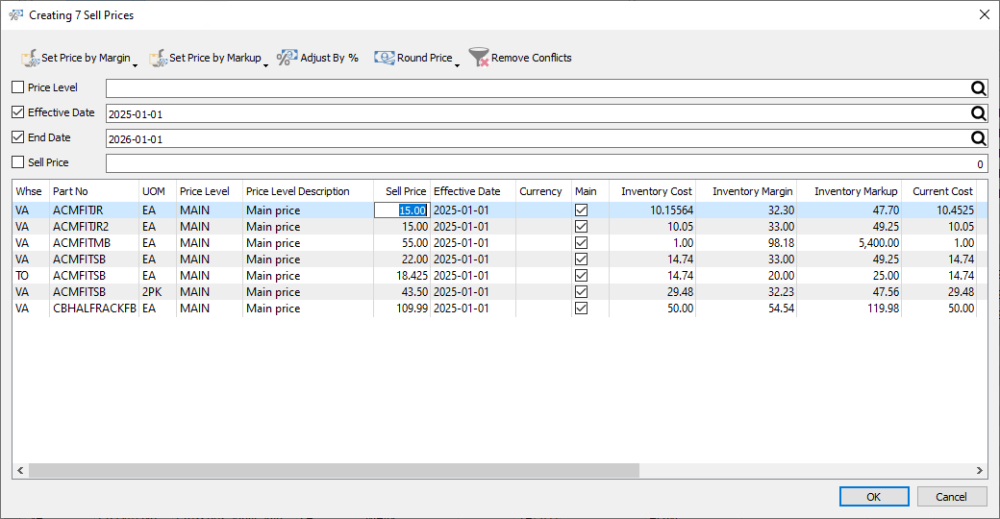
Task: Click the Sell Price input field
Action: pyautogui.click(x=547, y=163)
